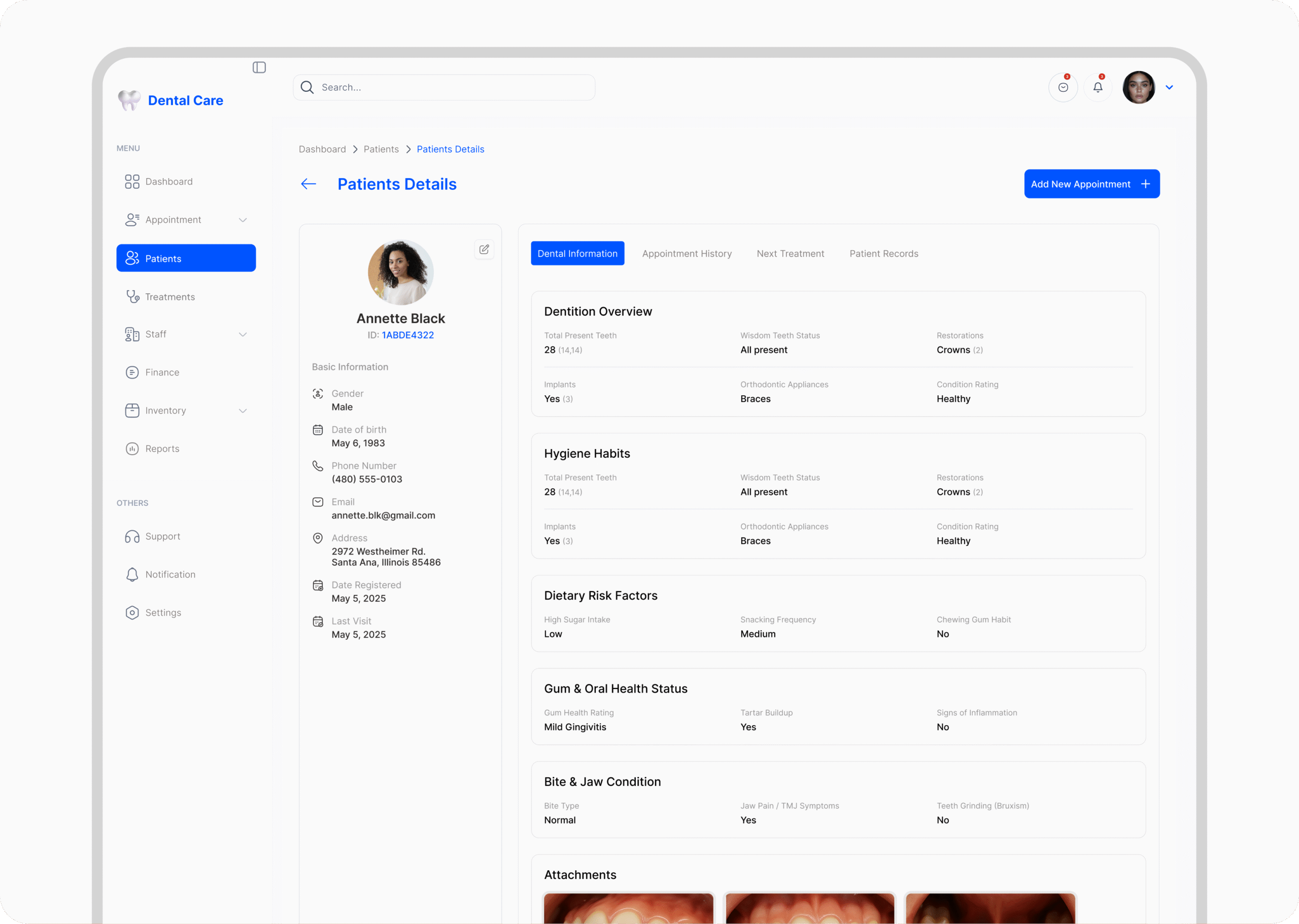This screenshot has width=1299, height=924.
Task: Click the Dashboard grid icon in sidebar
Action: [132, 182]
